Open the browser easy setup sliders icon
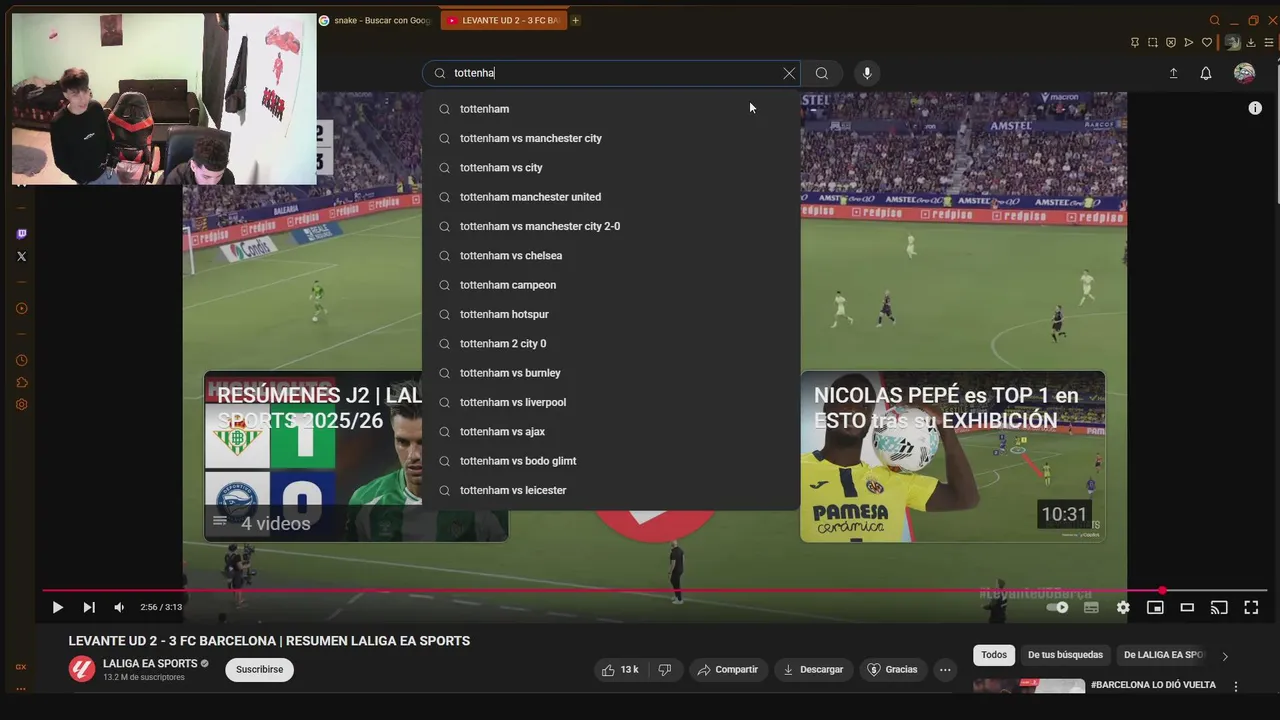1280x720 pixels. [1270, 42]
